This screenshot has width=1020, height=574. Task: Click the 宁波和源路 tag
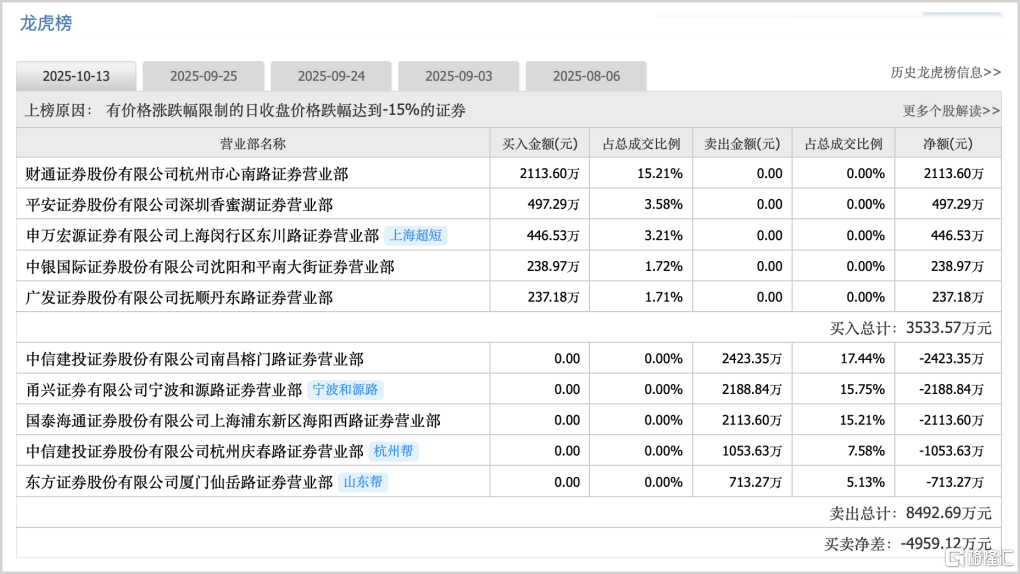(x=346, y=390)
